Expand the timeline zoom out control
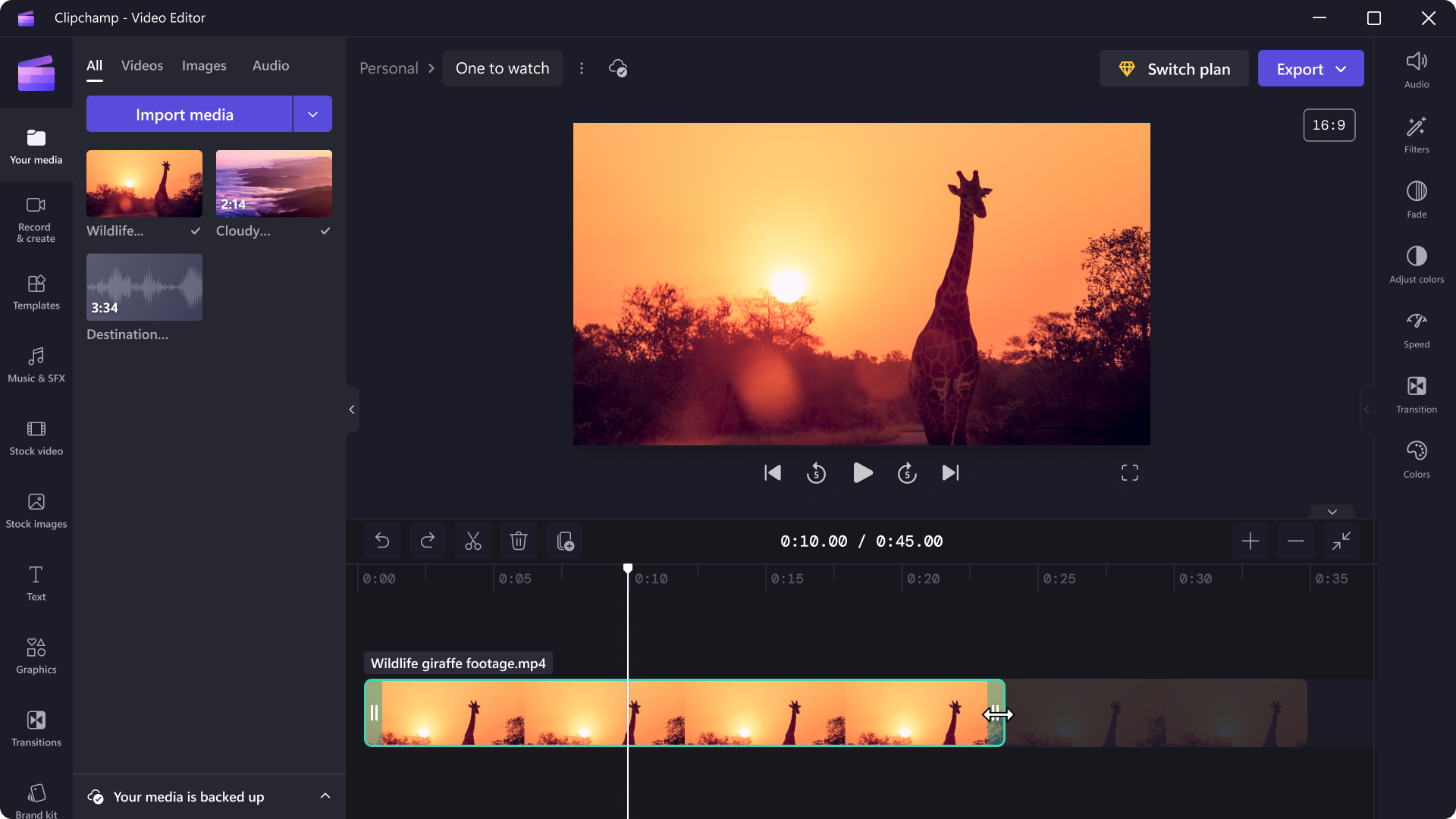1456x819 pixels. [1296, 541]
